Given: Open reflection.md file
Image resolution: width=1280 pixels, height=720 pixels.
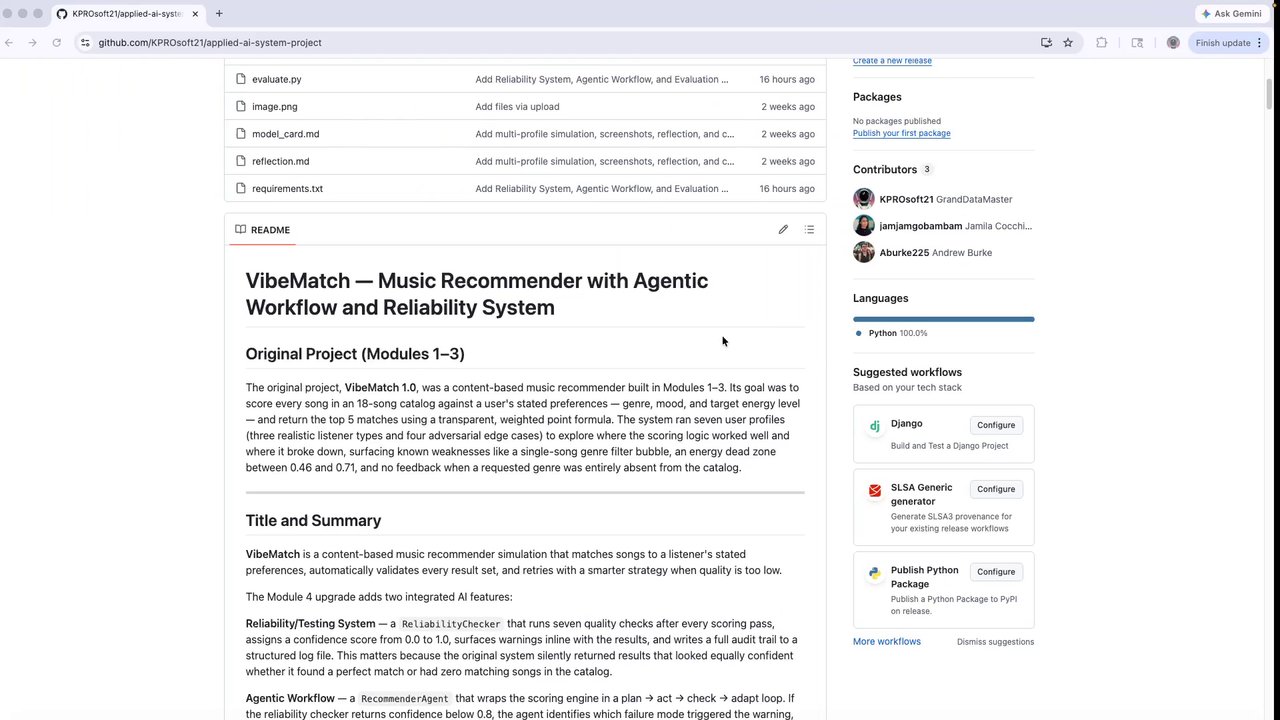Looking at the screenshot, I should click(x=280, y=161).
